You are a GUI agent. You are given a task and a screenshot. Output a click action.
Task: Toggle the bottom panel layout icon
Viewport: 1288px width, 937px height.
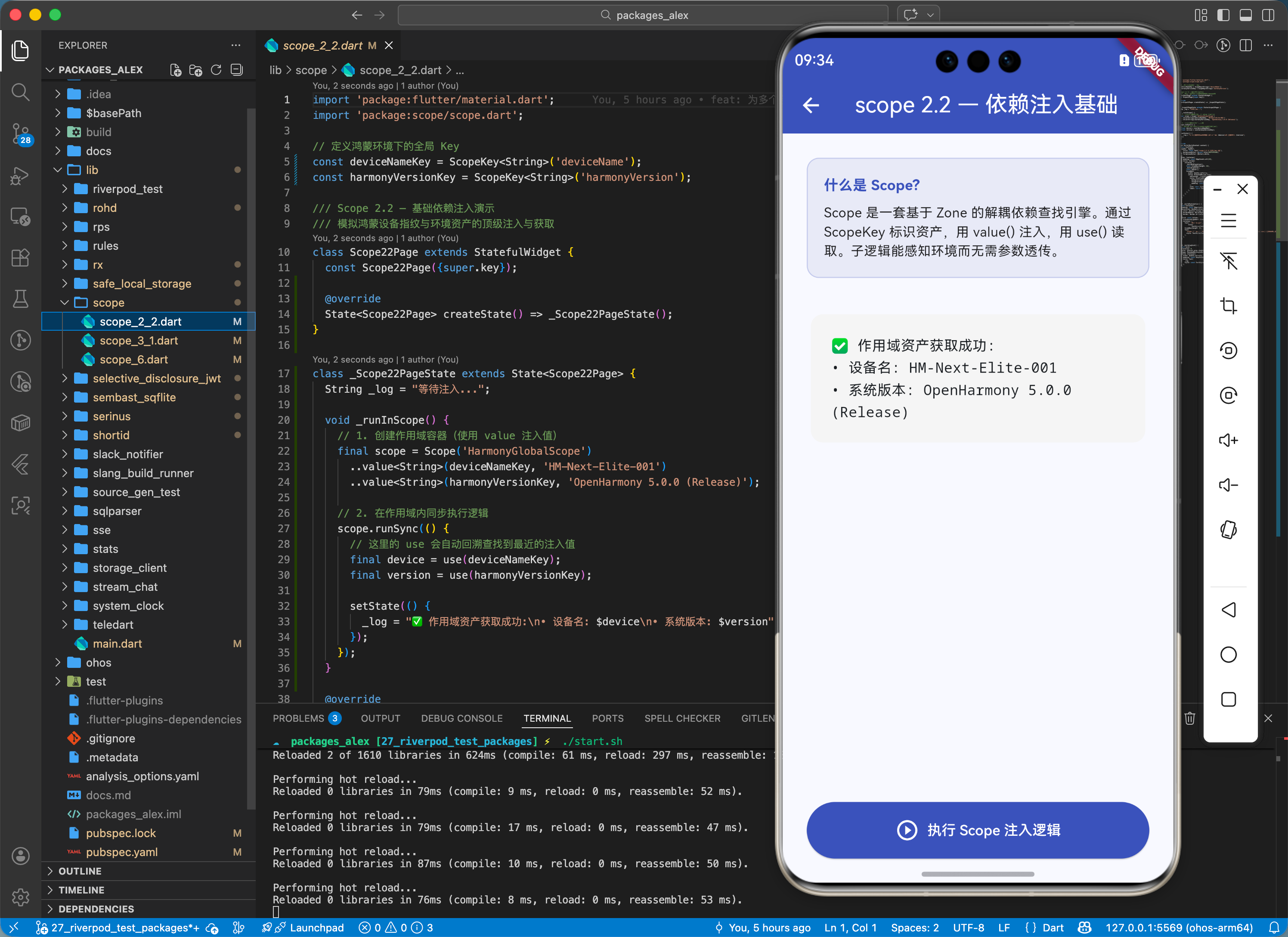(1245, 15)
